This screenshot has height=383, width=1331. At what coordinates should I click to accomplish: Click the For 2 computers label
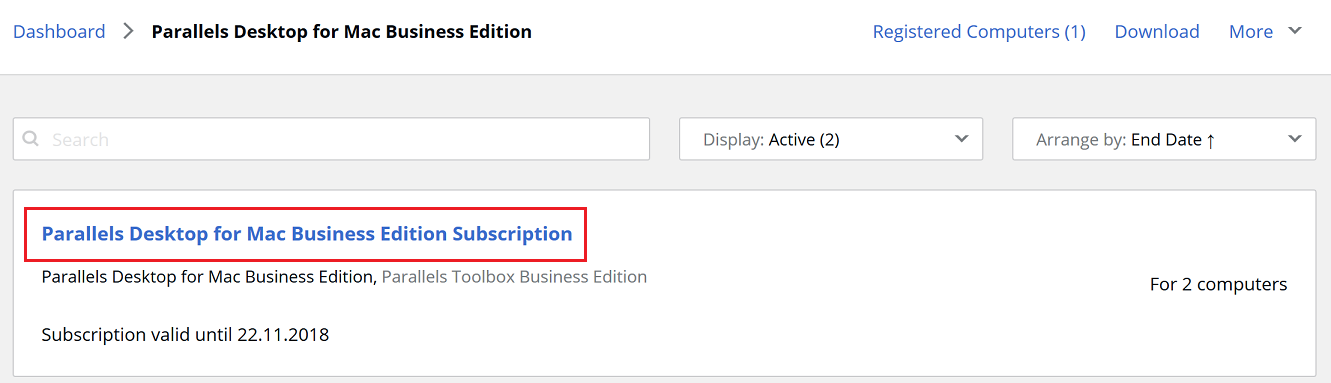[1218, 284]
